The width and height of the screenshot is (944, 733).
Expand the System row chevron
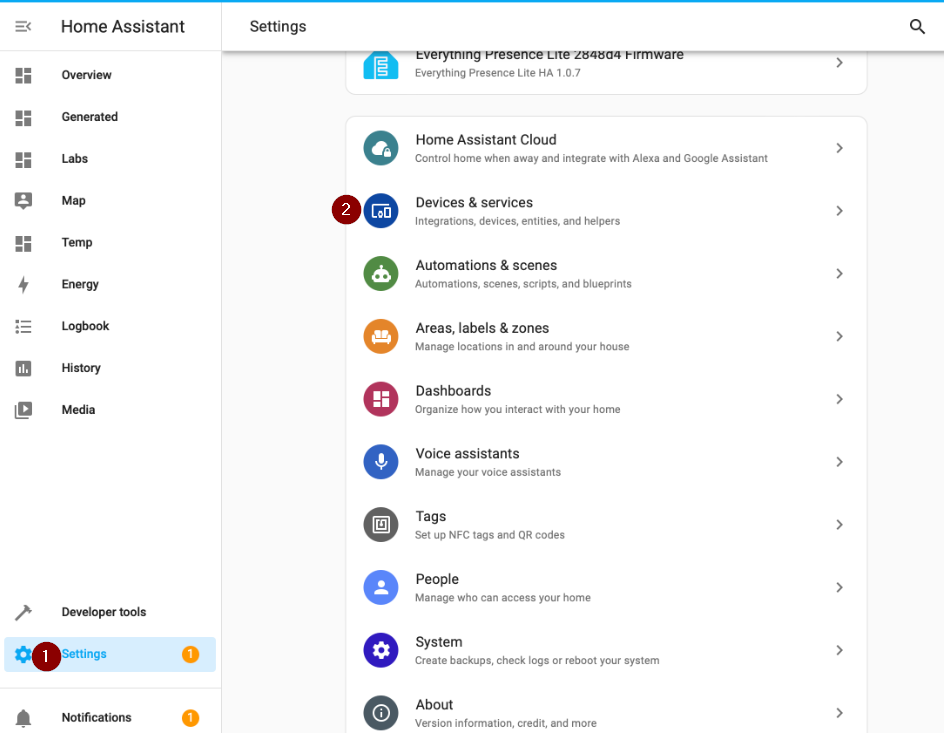tap(839, 650)
